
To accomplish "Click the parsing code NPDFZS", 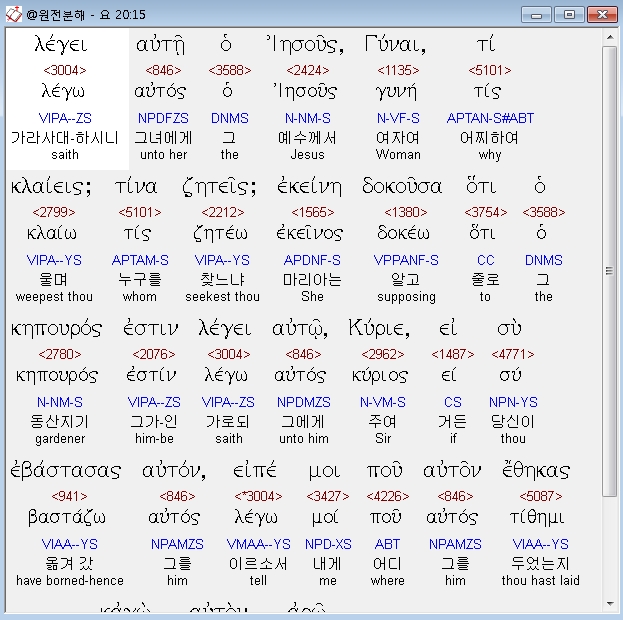I will [x=163, y=118].
